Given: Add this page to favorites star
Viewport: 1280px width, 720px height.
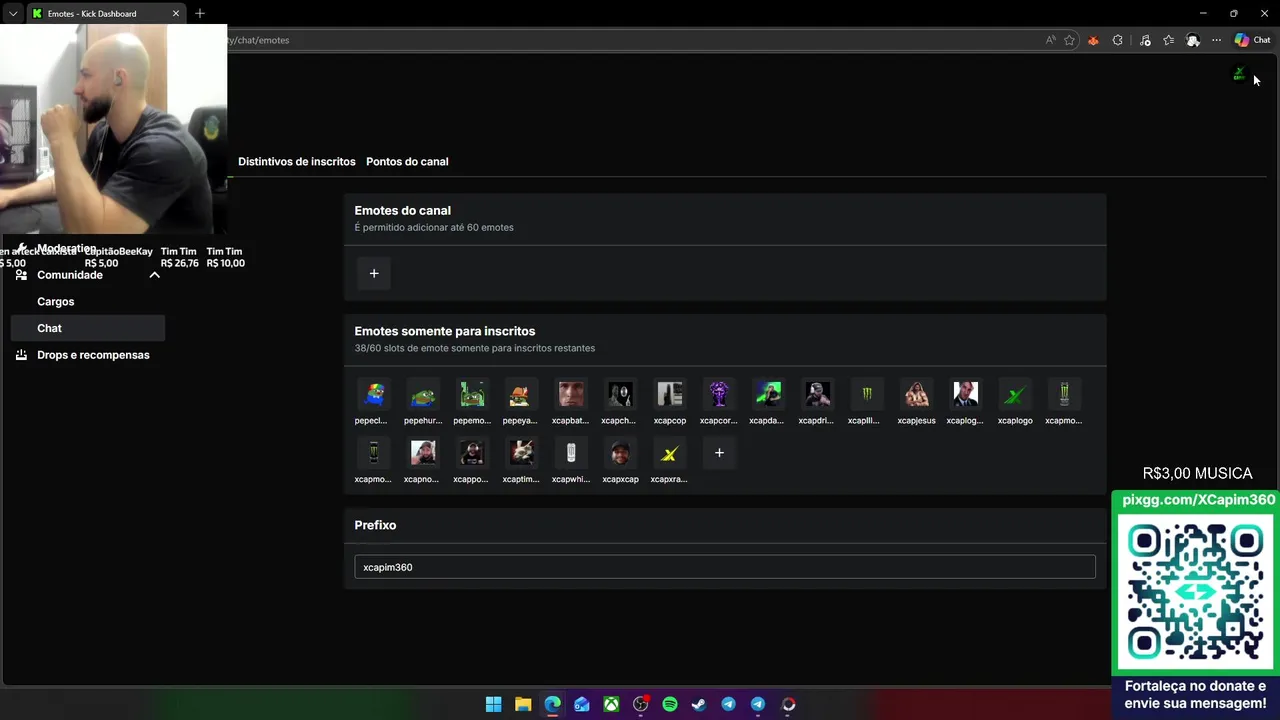Looking at the screenshot, I should coord(1070,40).
